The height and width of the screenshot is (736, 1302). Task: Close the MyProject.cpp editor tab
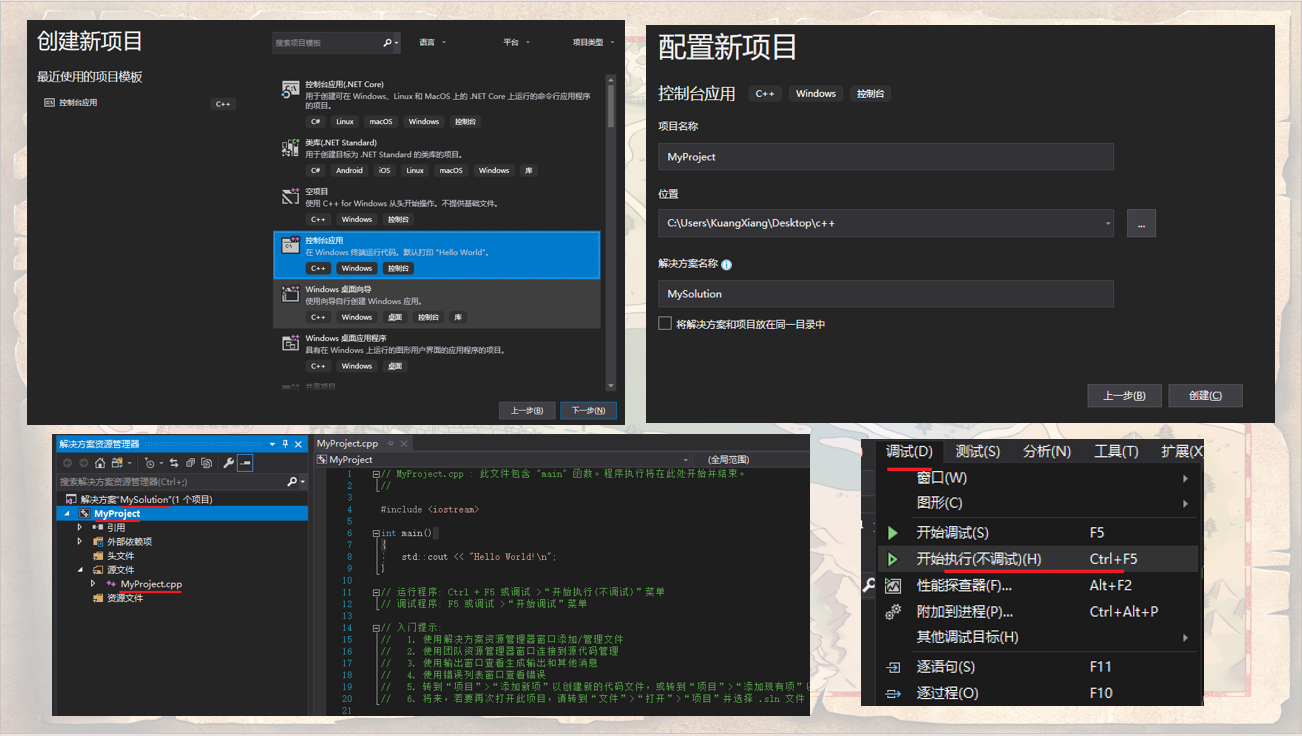point(404,443)
